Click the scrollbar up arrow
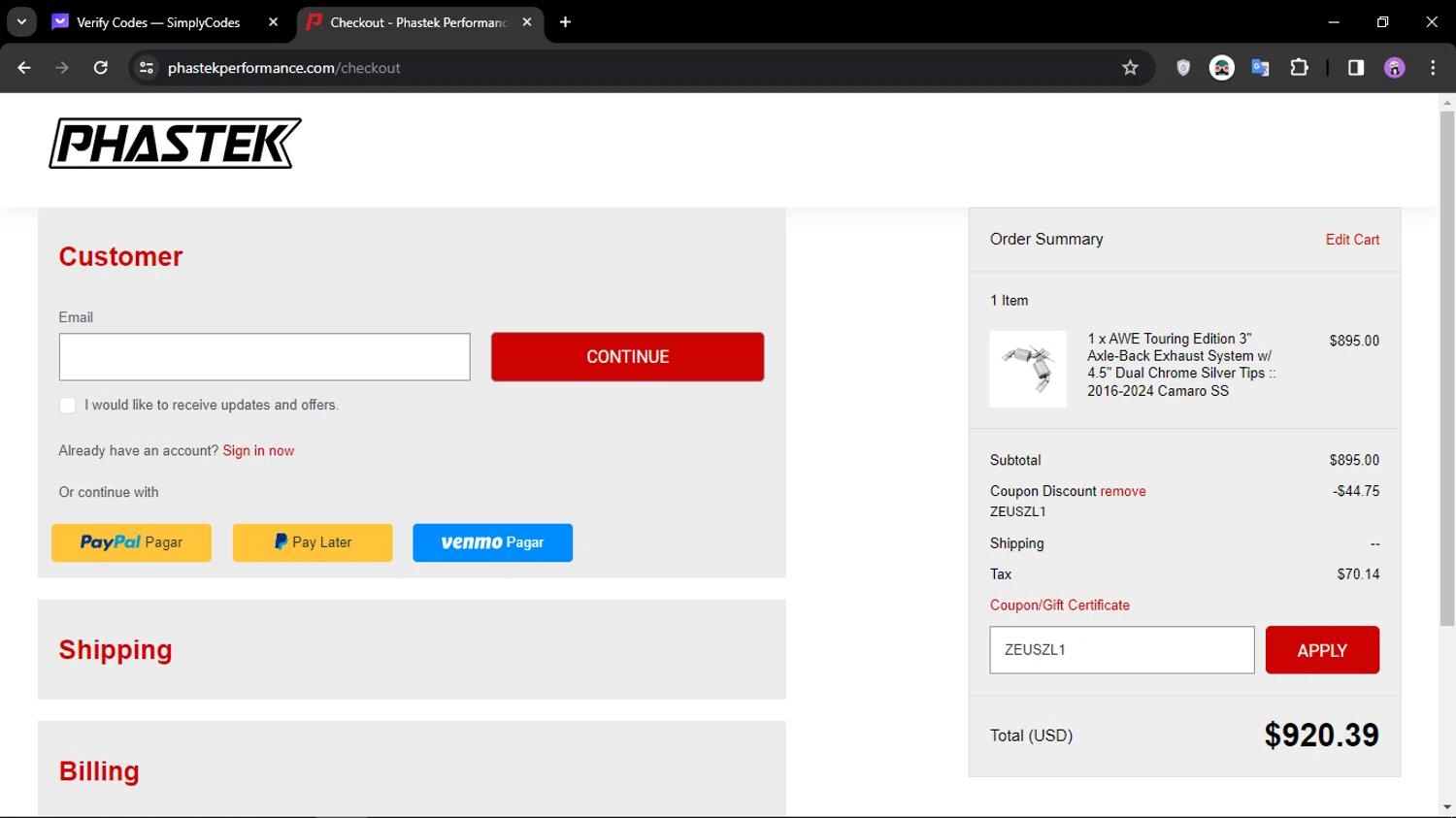 tap(1447, 102)
